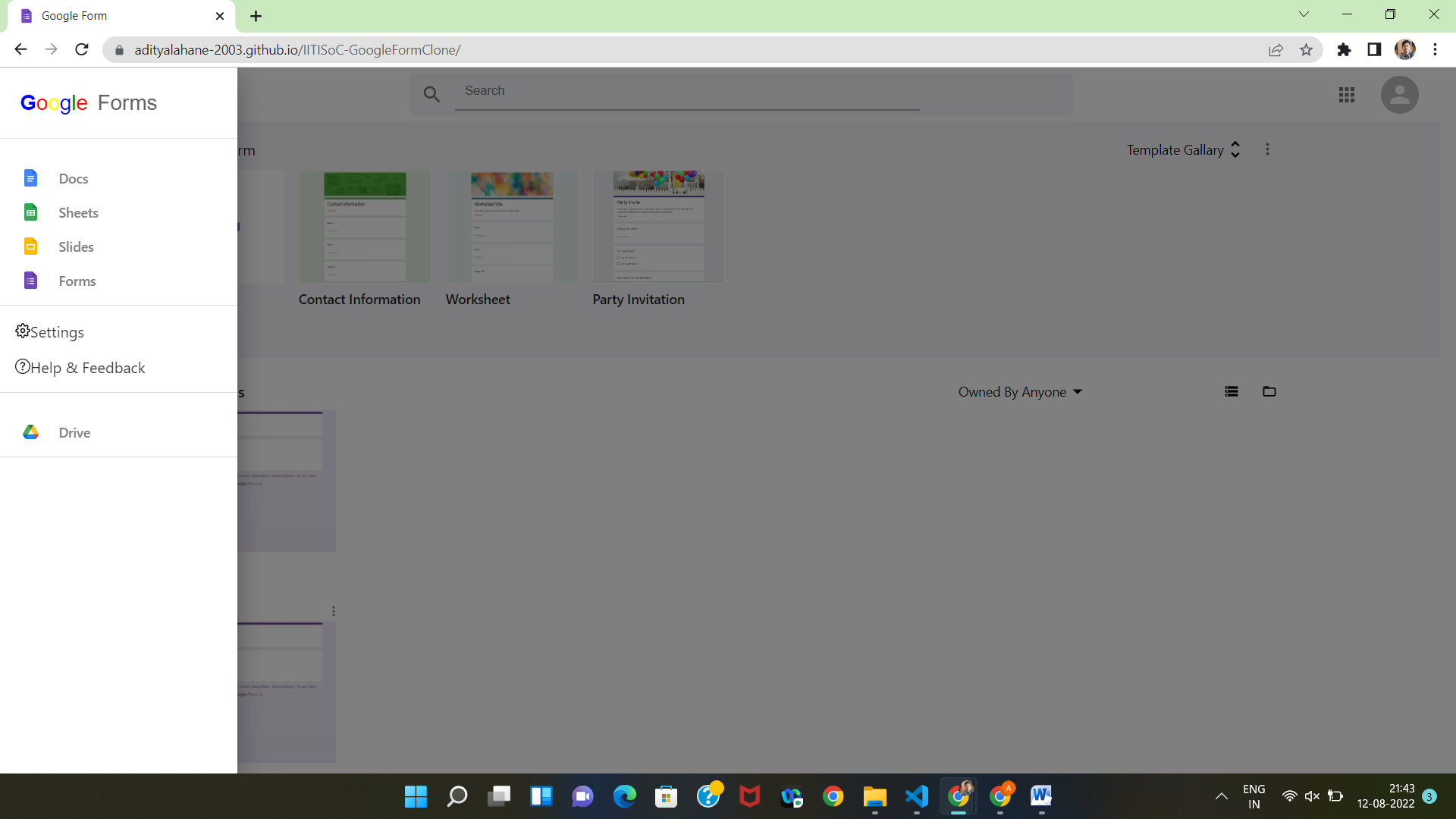Bookmark this page with the star
The height and width of the screenshot is (819, 1456).
1306,49
